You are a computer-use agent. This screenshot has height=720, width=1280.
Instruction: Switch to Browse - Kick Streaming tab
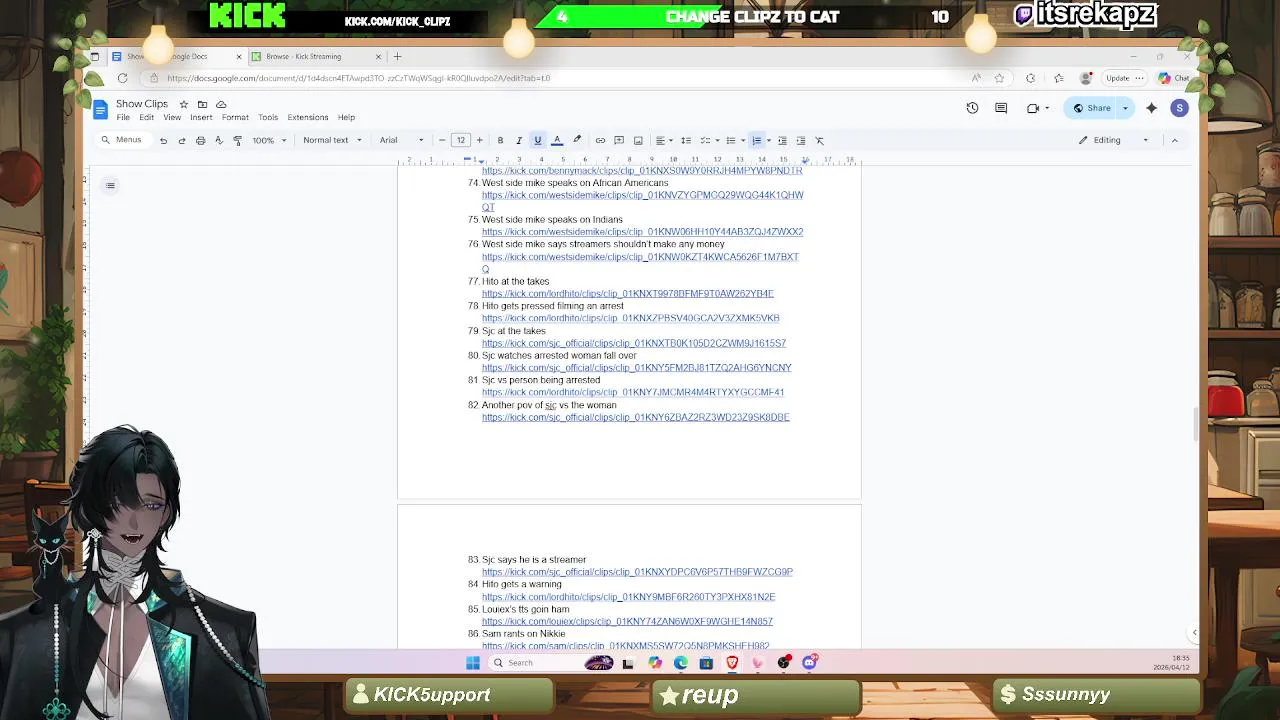pyautogui.click(x=316, y=56)
